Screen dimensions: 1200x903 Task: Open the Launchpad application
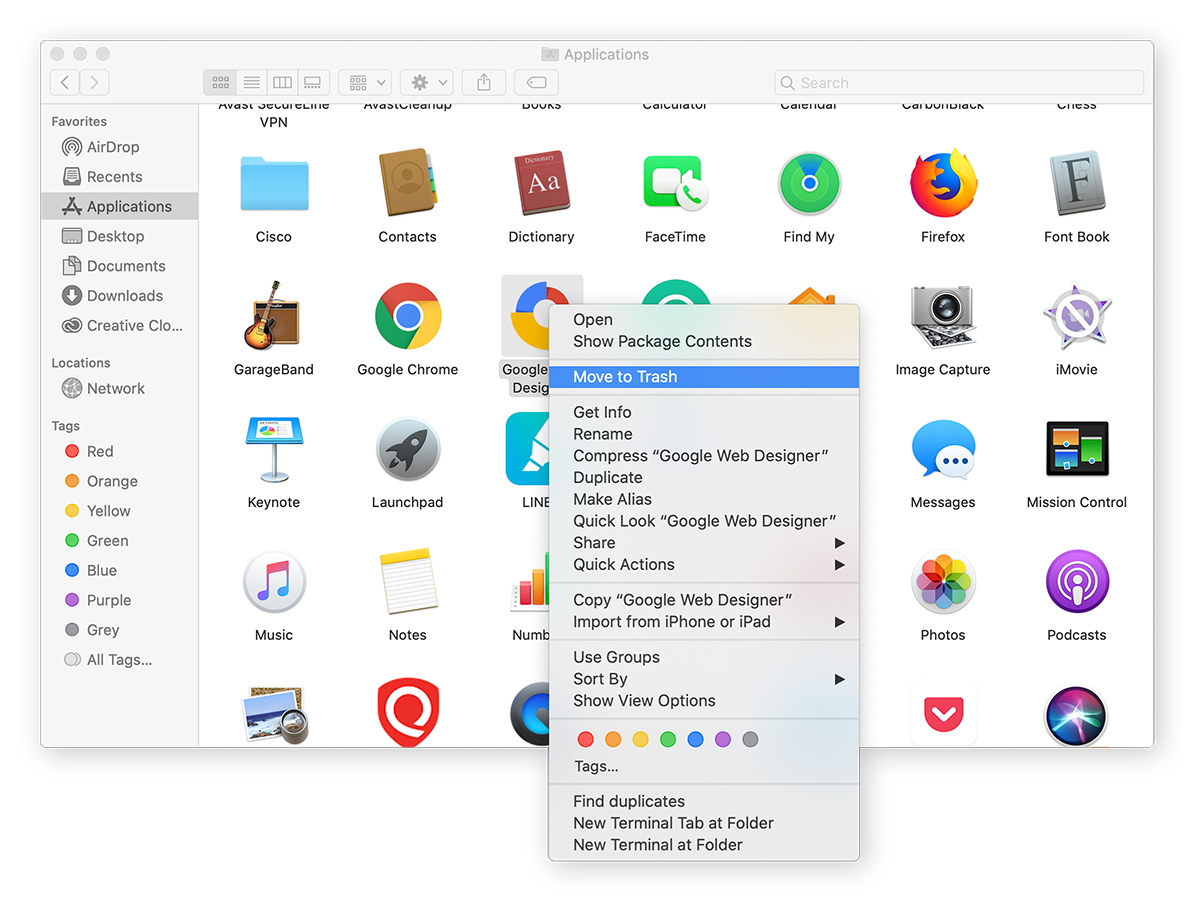pyautogui.click(x=407, y=448)
